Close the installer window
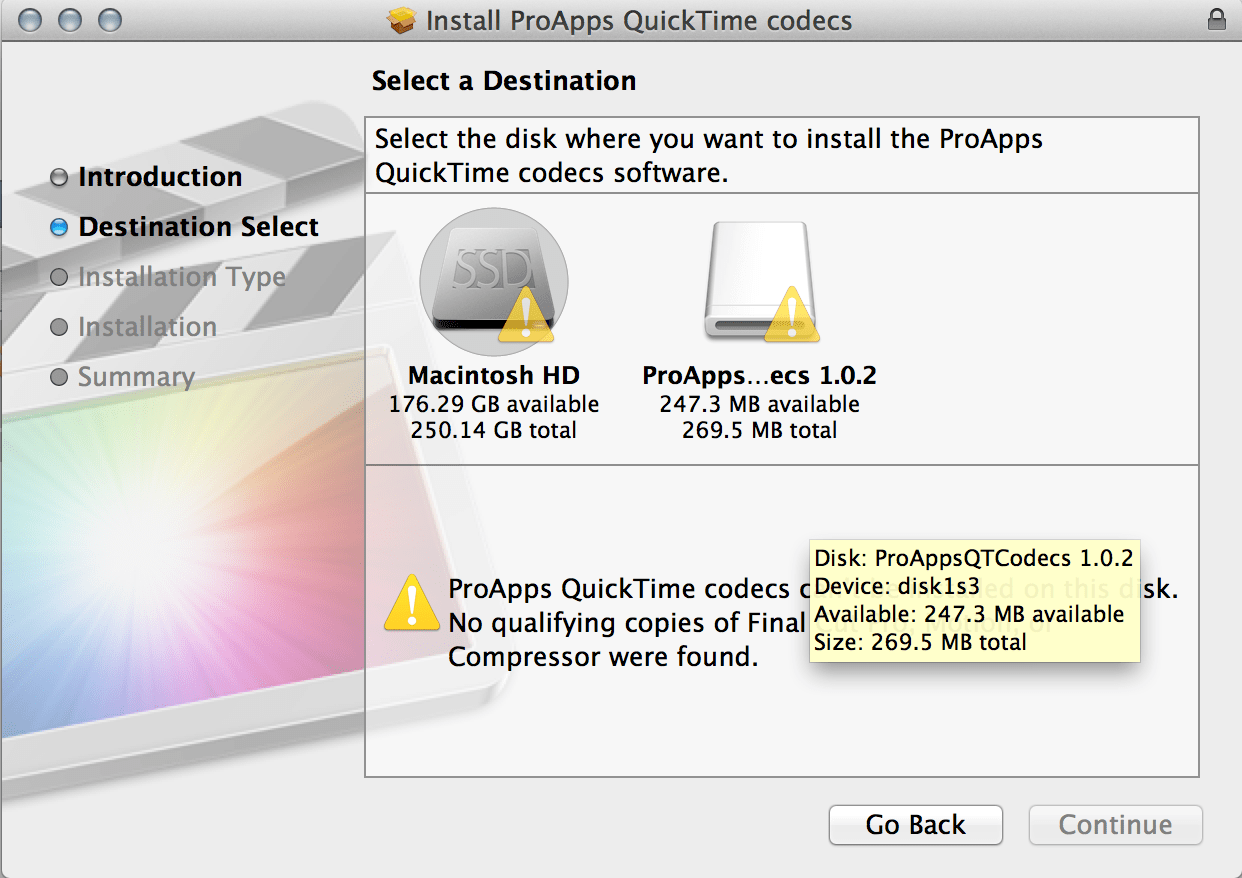The height and width of the screenshot is (878, 1242). point(30,20)
